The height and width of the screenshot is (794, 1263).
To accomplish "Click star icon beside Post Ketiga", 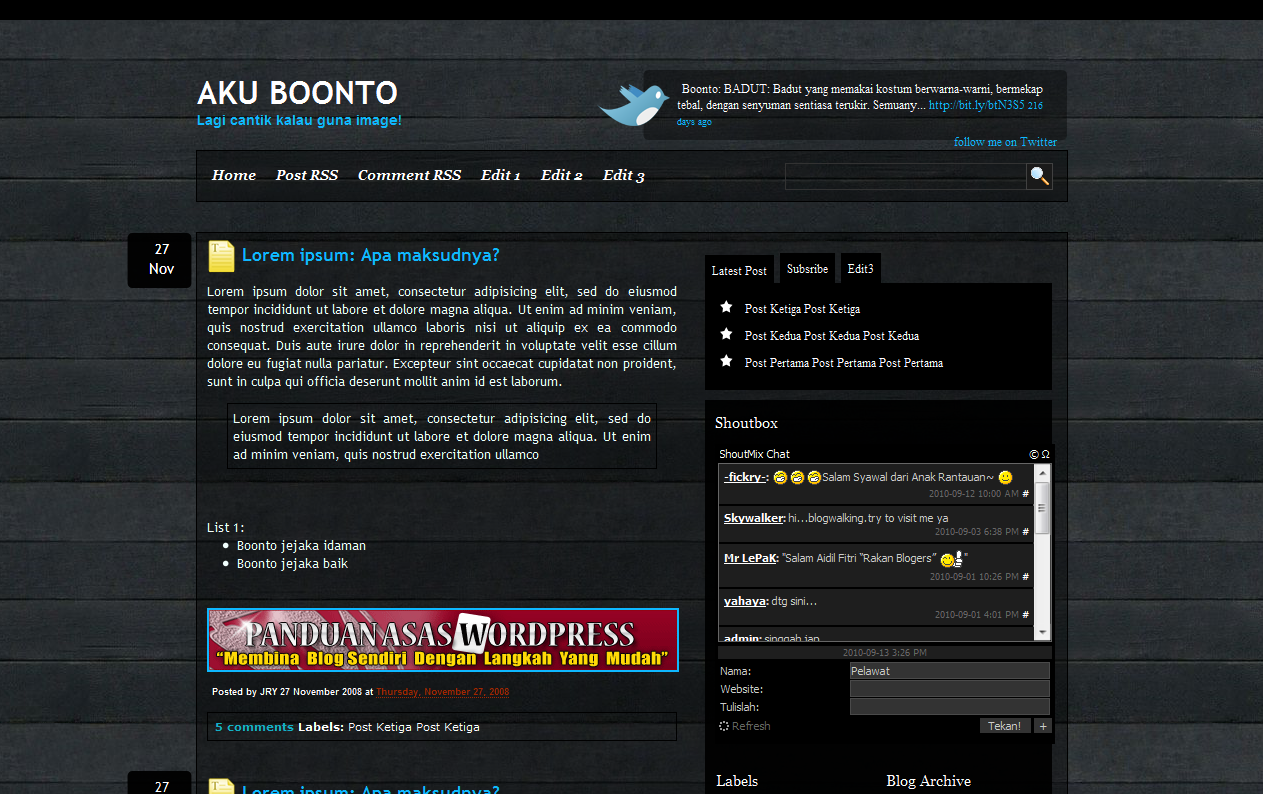I will (x=726, y=307).
